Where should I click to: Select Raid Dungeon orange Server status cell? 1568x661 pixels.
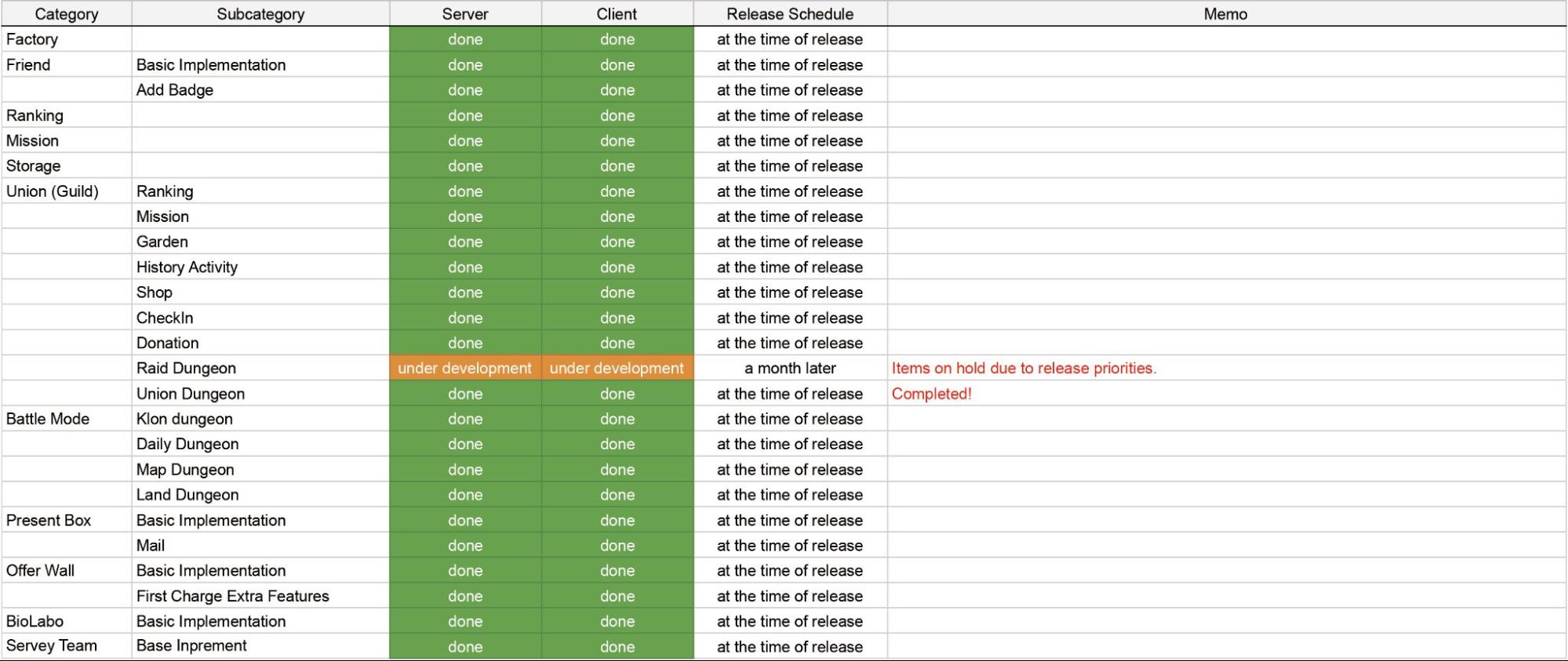465,369
